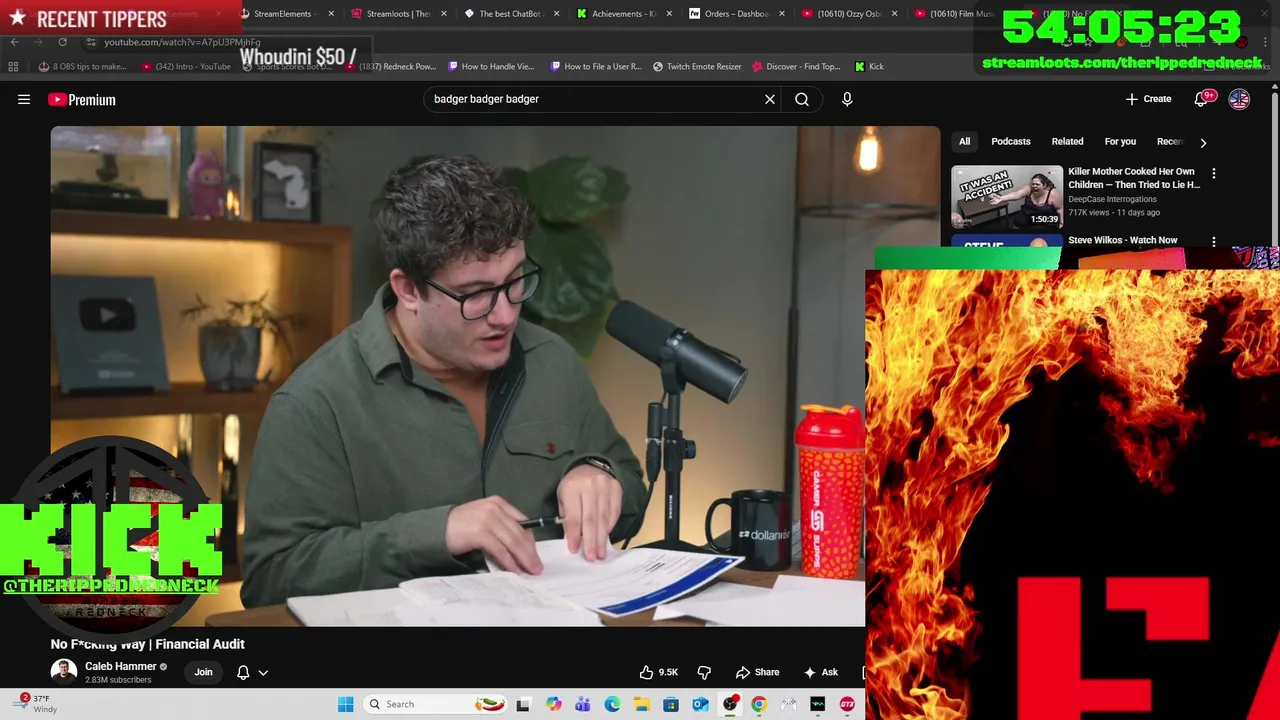Screen dimensions: 1280x720
Task: Close the Orders – Dashboard tab
Action: coord(782,14)
